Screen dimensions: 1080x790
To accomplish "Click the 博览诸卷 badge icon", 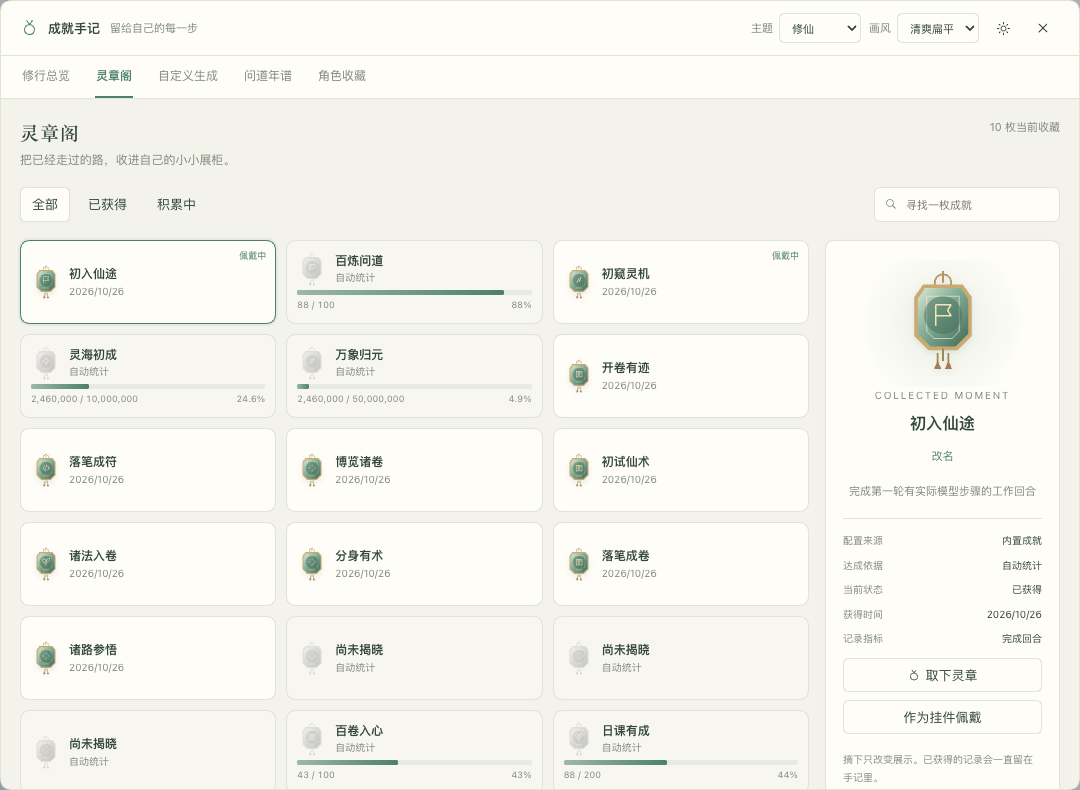I will [x=312, y=470].
